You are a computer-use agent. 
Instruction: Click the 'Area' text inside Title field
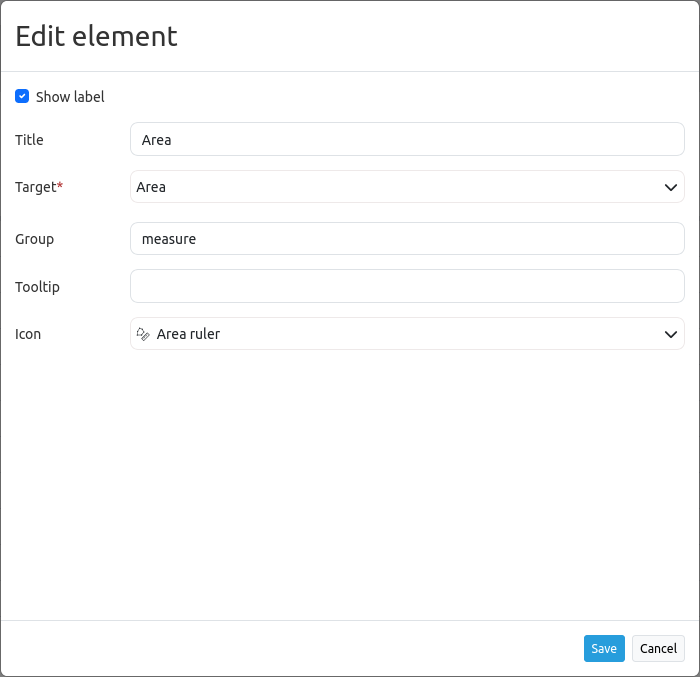pyautogui.click(x=156, y=140)
